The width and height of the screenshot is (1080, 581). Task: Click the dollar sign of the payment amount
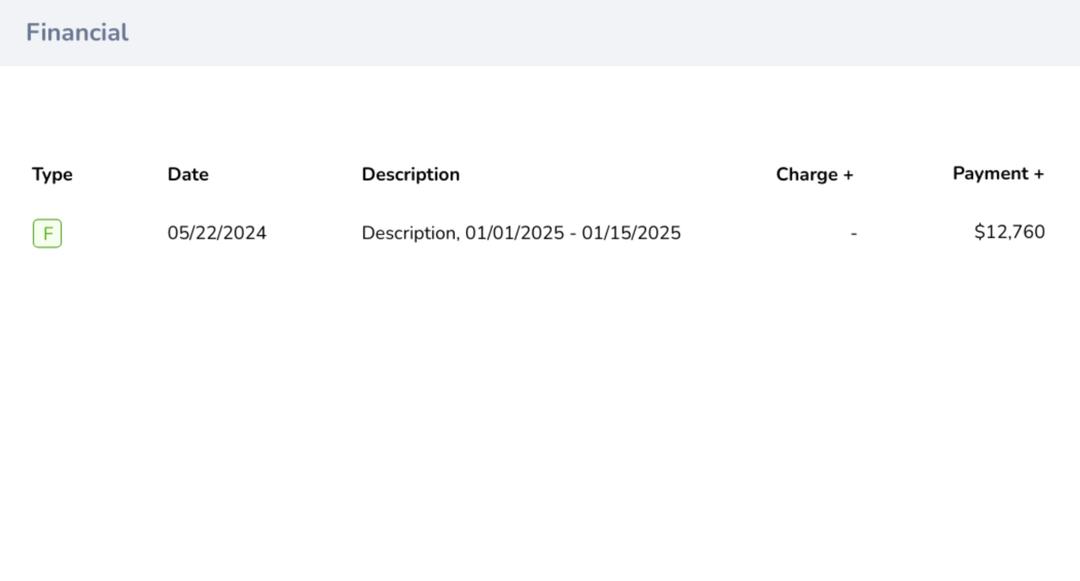click(x=979, y=232)
